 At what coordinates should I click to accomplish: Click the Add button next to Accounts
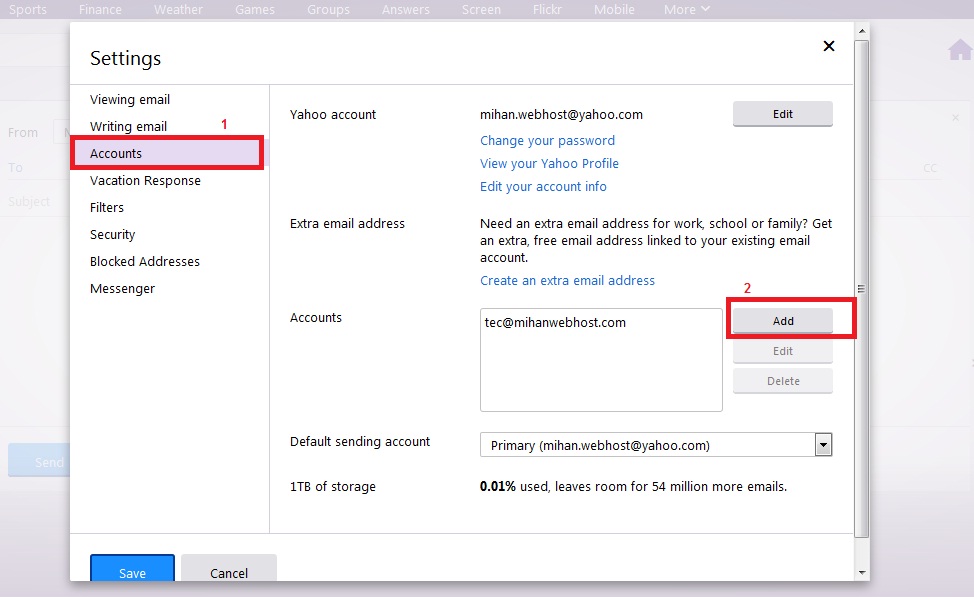pos(782,320)
